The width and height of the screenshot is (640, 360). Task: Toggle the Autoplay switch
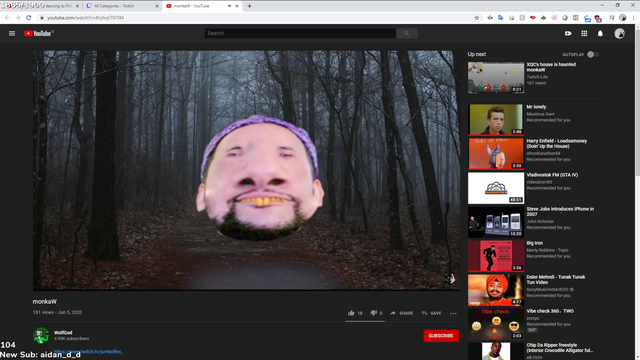[x=593, y=54]
